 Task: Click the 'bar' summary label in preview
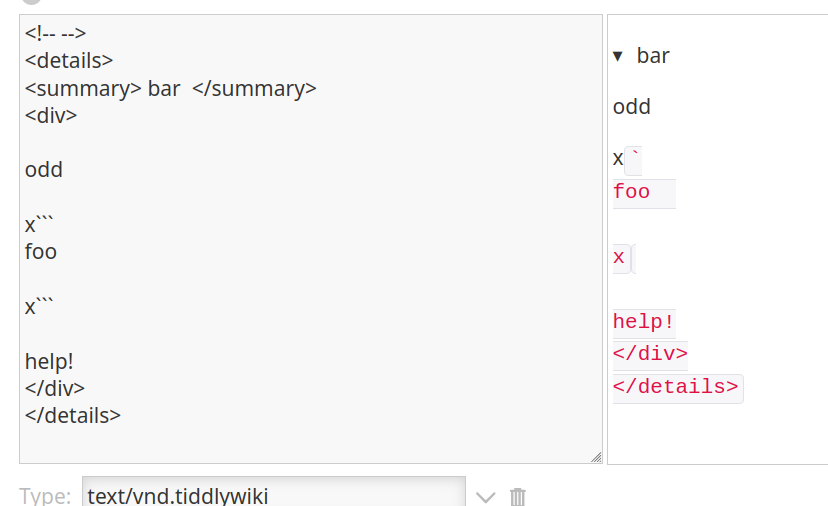653,56
